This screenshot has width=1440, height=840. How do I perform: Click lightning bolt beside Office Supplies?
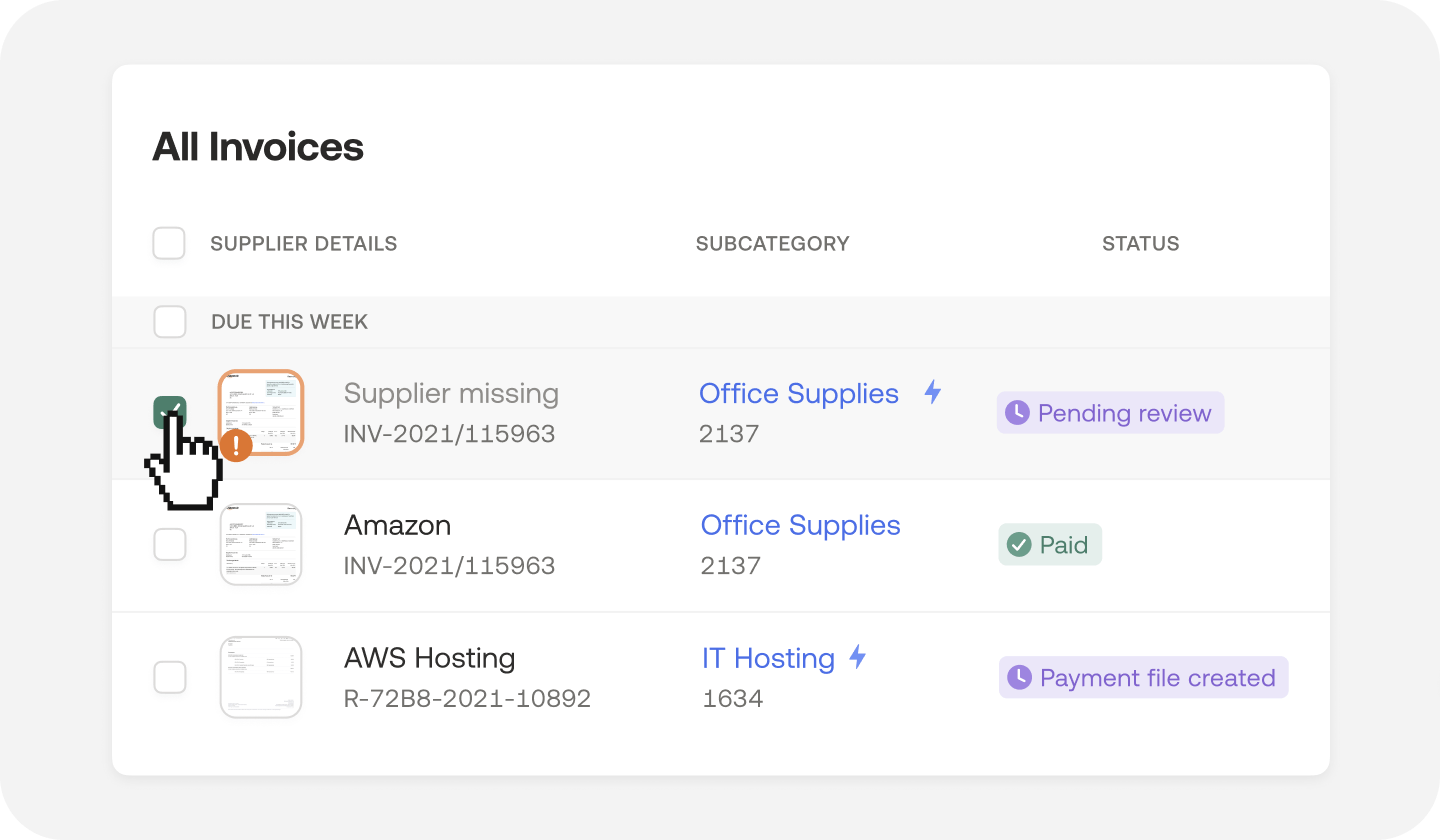click(932, 392)
